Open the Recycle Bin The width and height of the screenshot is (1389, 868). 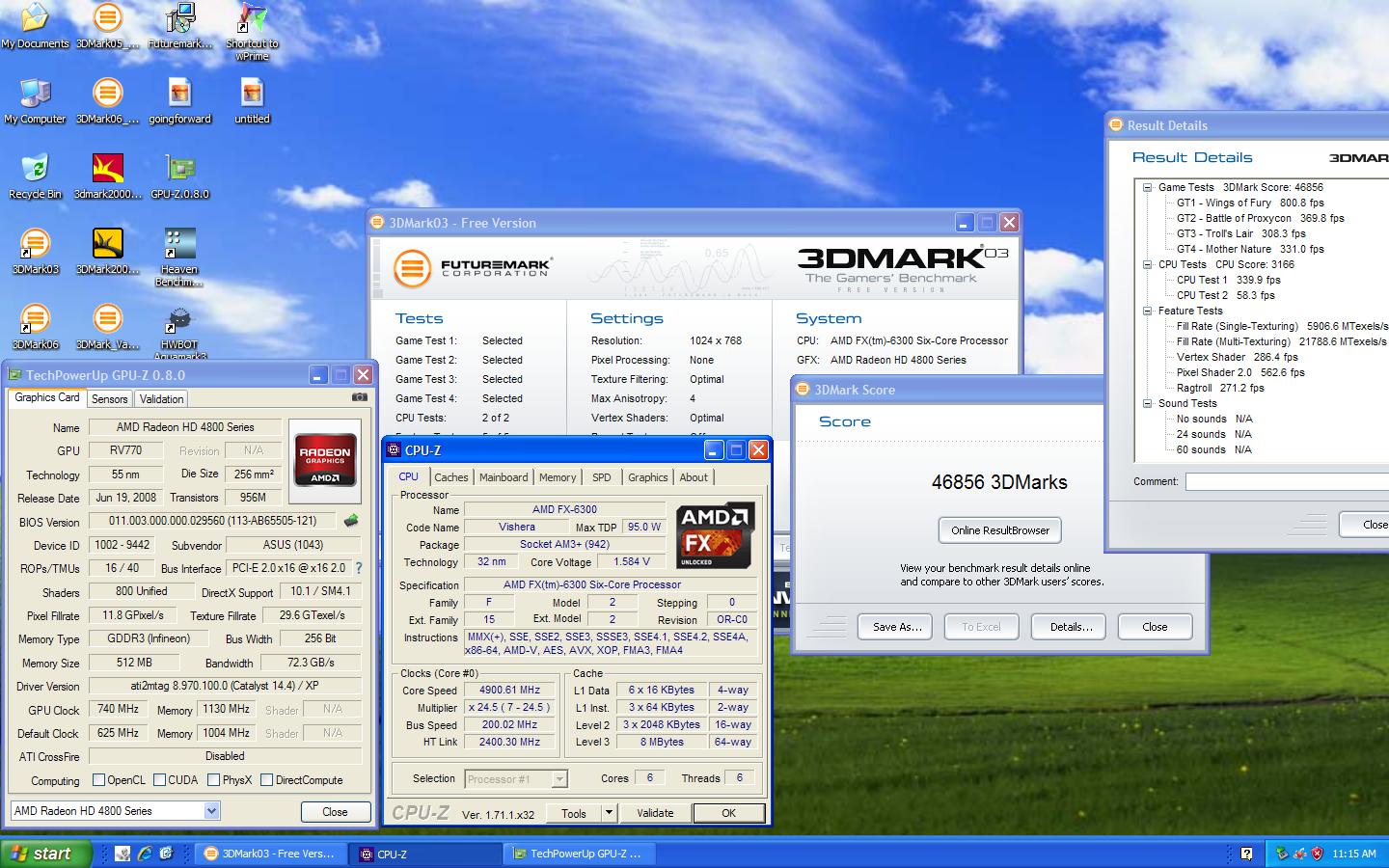coord(35,176)
